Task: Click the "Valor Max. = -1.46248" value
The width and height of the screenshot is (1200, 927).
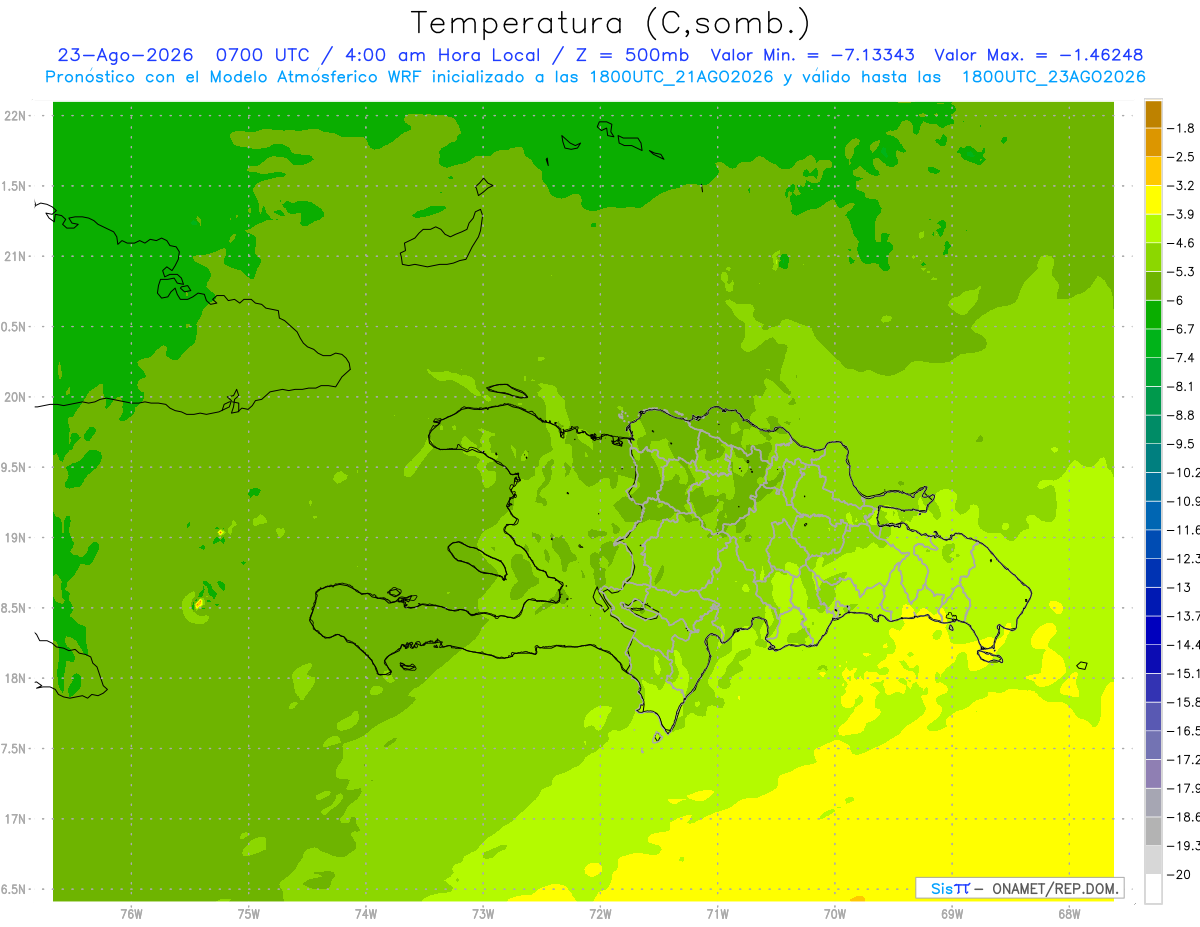Action: [1038, 55]
